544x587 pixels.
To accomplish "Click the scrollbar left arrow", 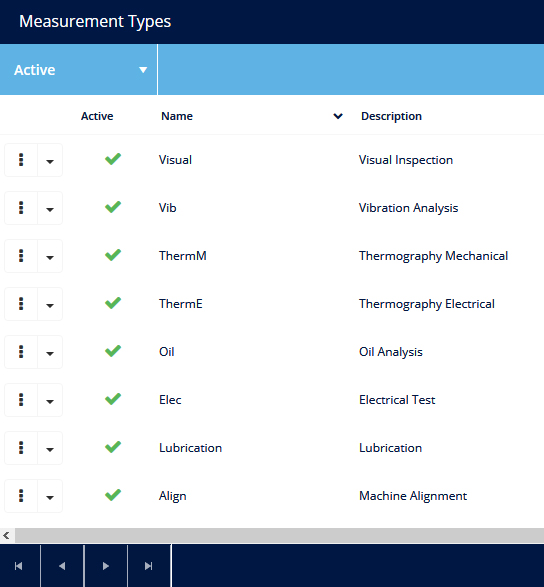I will (x=6, y=535).
